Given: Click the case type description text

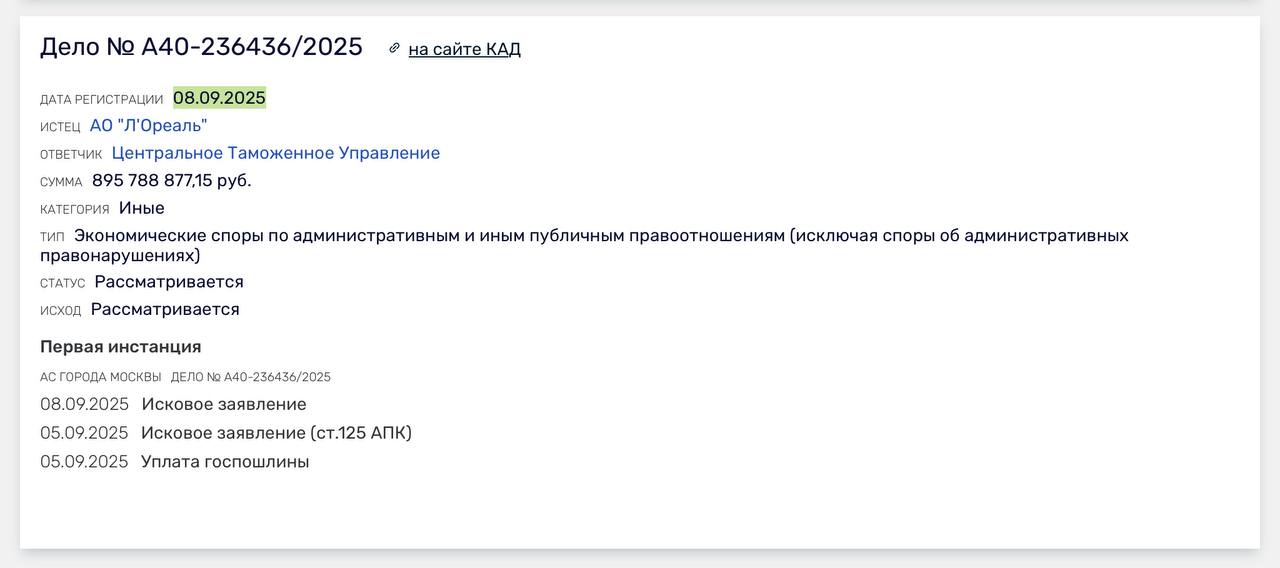Looking at the screenshot, I should point(600,236).
